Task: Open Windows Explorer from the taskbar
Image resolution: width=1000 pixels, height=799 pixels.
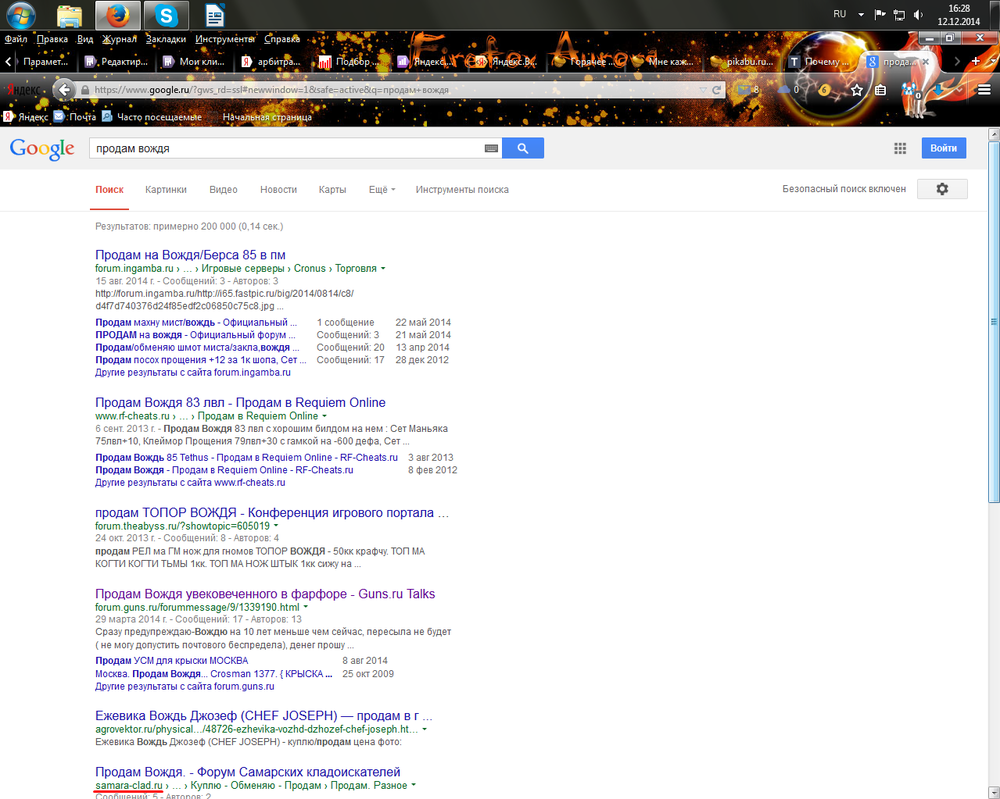Action: coord(69,15)
